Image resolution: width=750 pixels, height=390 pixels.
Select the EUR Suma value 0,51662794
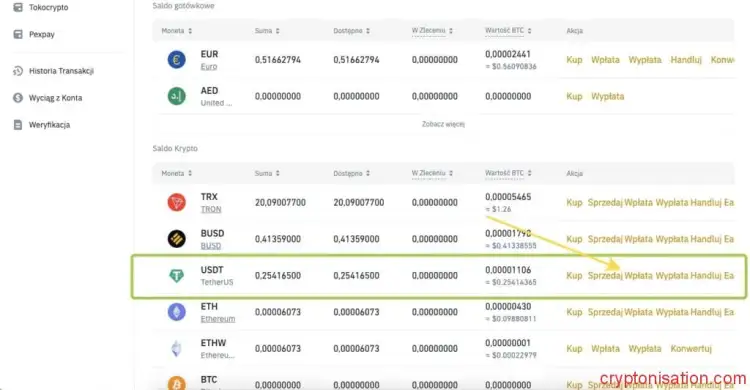(x=278, y=60)
